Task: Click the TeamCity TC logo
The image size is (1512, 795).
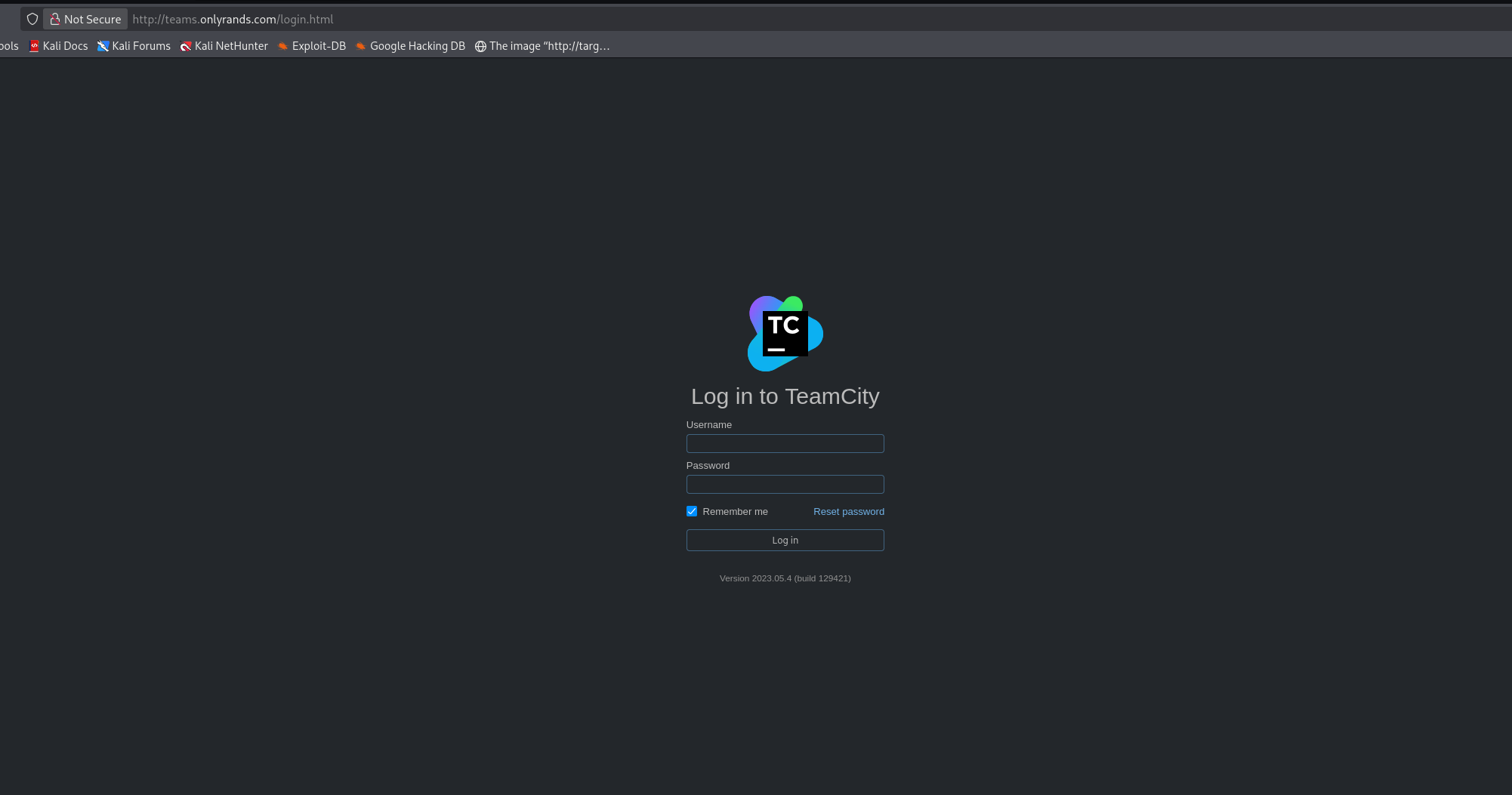Action: pyautogui.click(x=785, y=334)
